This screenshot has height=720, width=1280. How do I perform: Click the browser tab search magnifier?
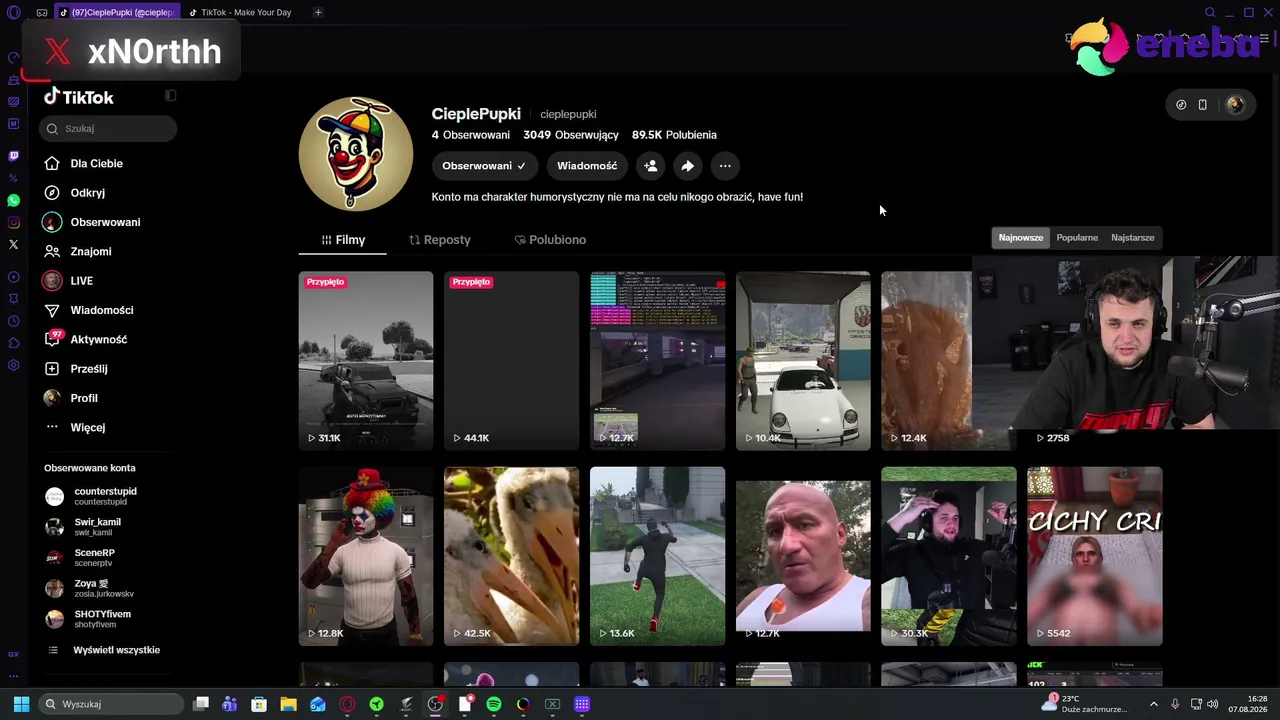click(1210, 12)
